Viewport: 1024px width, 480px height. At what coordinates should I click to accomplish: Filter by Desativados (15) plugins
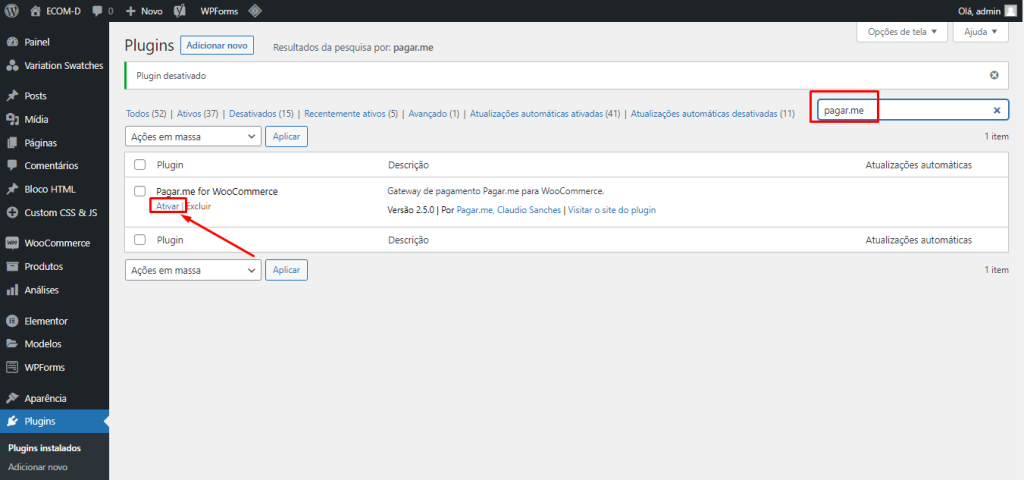[261, 114]
